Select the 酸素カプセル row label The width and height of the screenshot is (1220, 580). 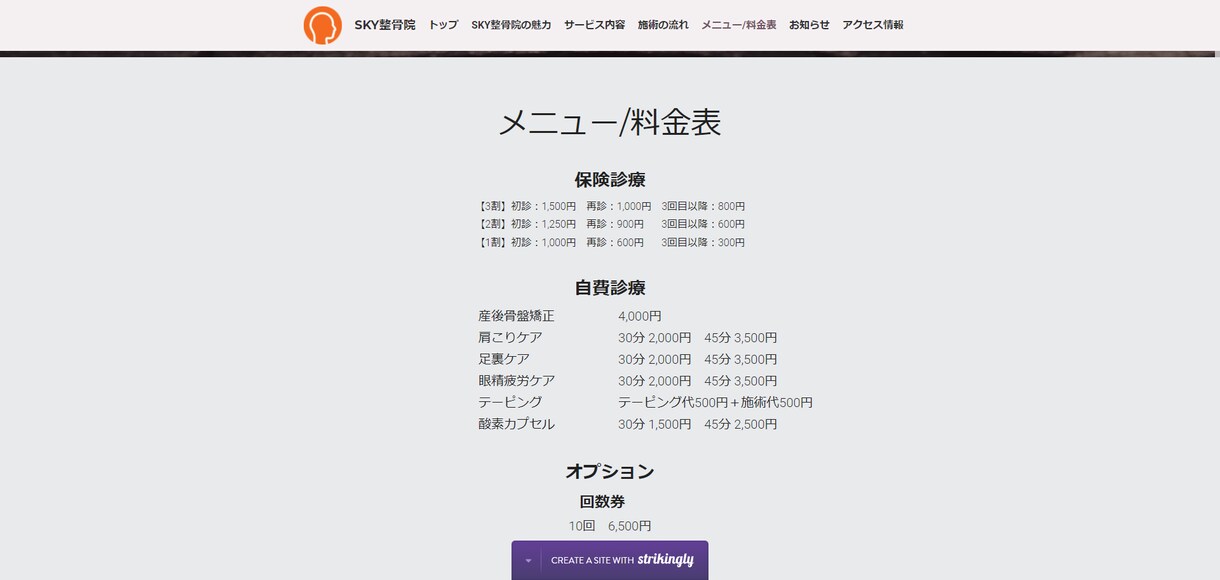pyautogui.click(x=516, y=424)
